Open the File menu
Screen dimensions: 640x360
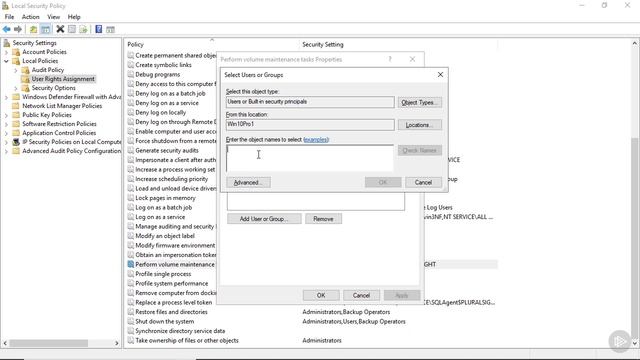(9, 17)
